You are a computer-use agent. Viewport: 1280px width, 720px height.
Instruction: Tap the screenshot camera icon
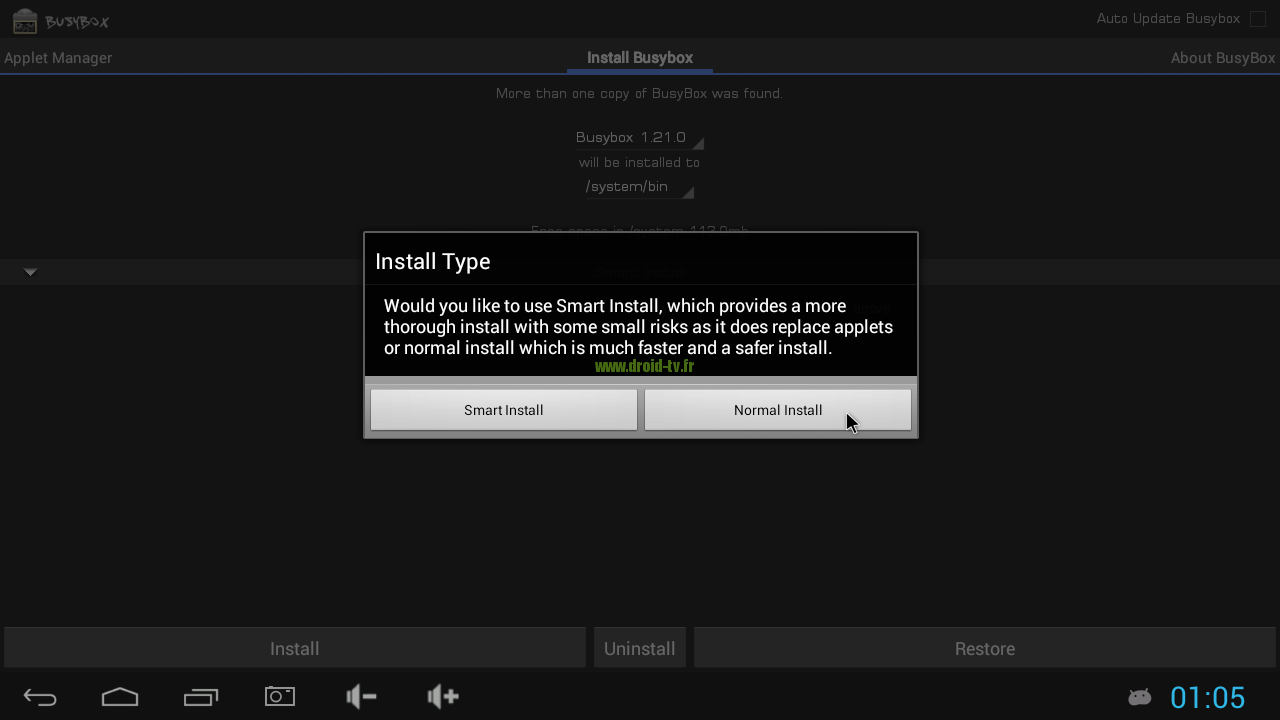pos(280,696)
